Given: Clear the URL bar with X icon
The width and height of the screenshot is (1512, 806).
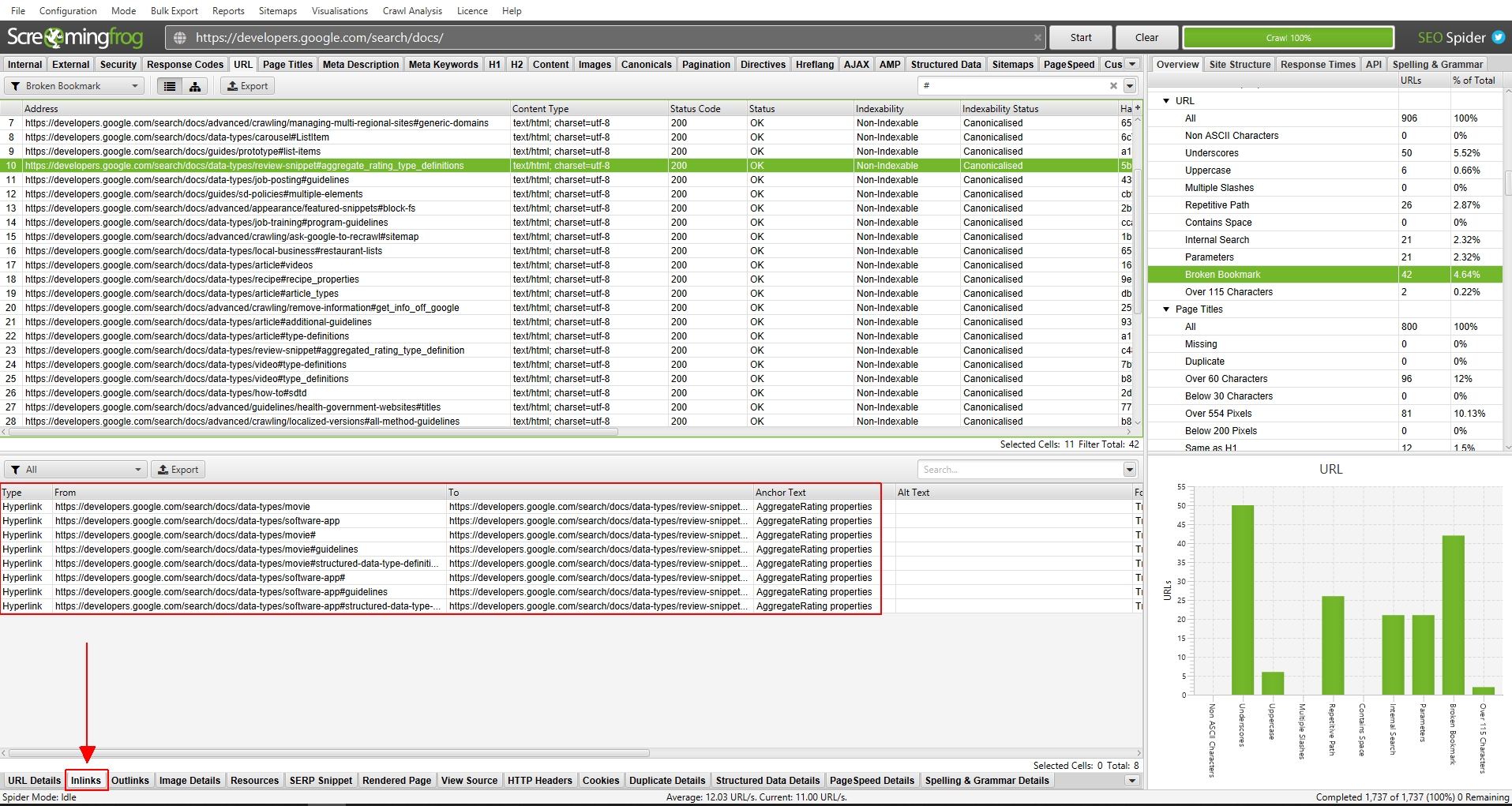Looking at the screenshot, I should pos(1037,37).
